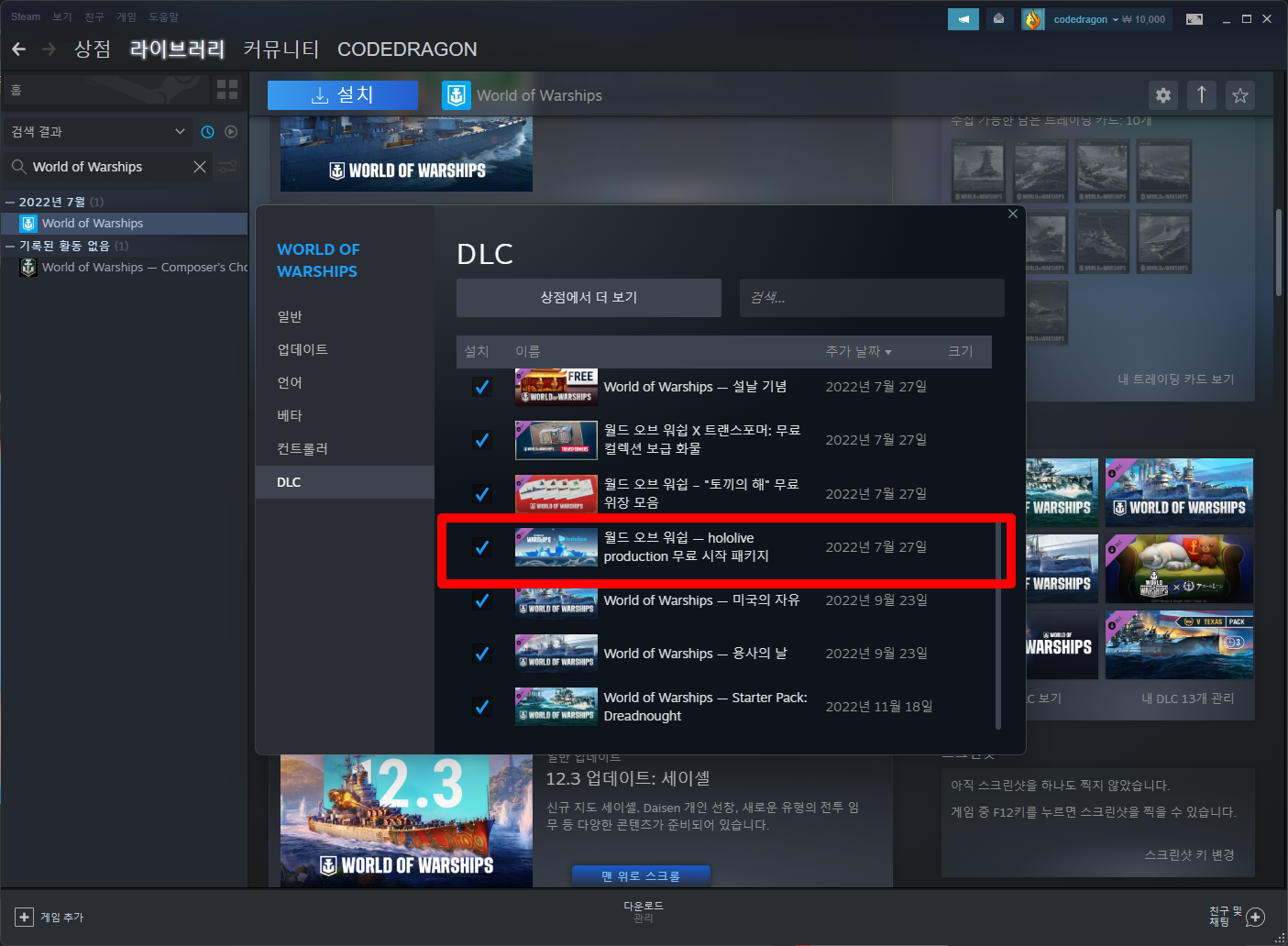Go to the 상점 tab
Screen dimensions: 1288x946
click(x=93, y=49)
